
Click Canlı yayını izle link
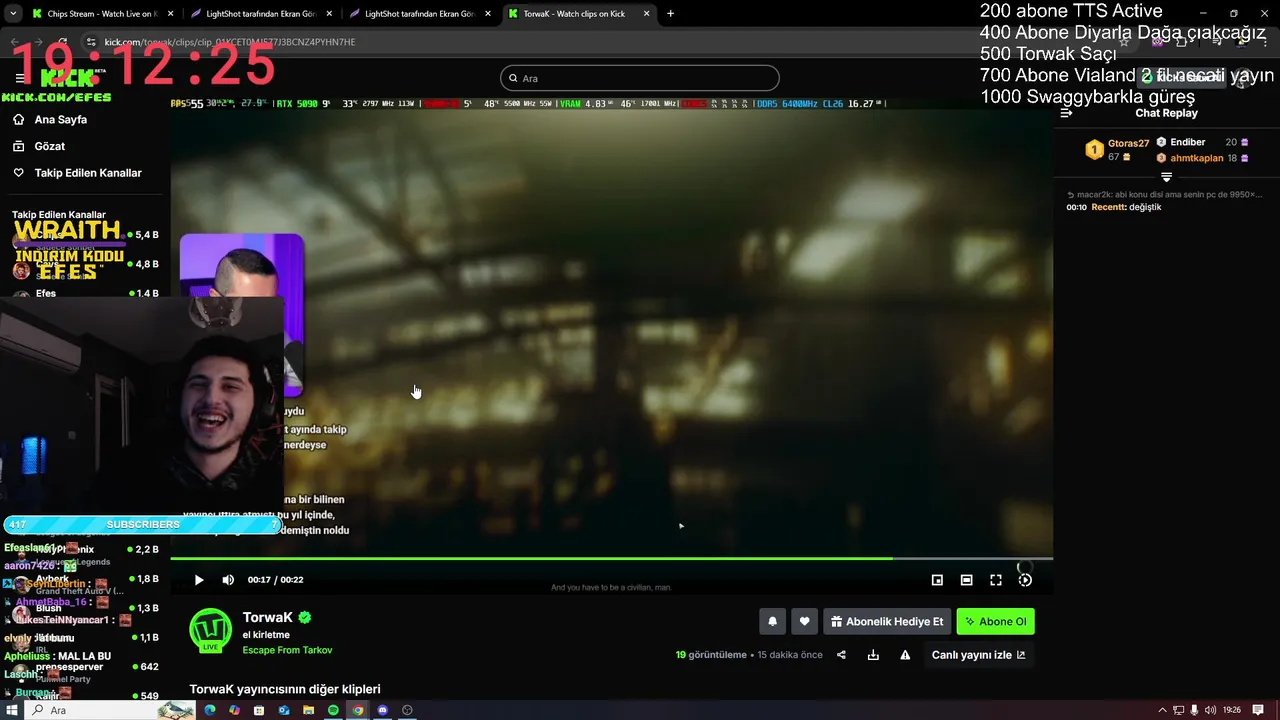[x=978, y=655]
